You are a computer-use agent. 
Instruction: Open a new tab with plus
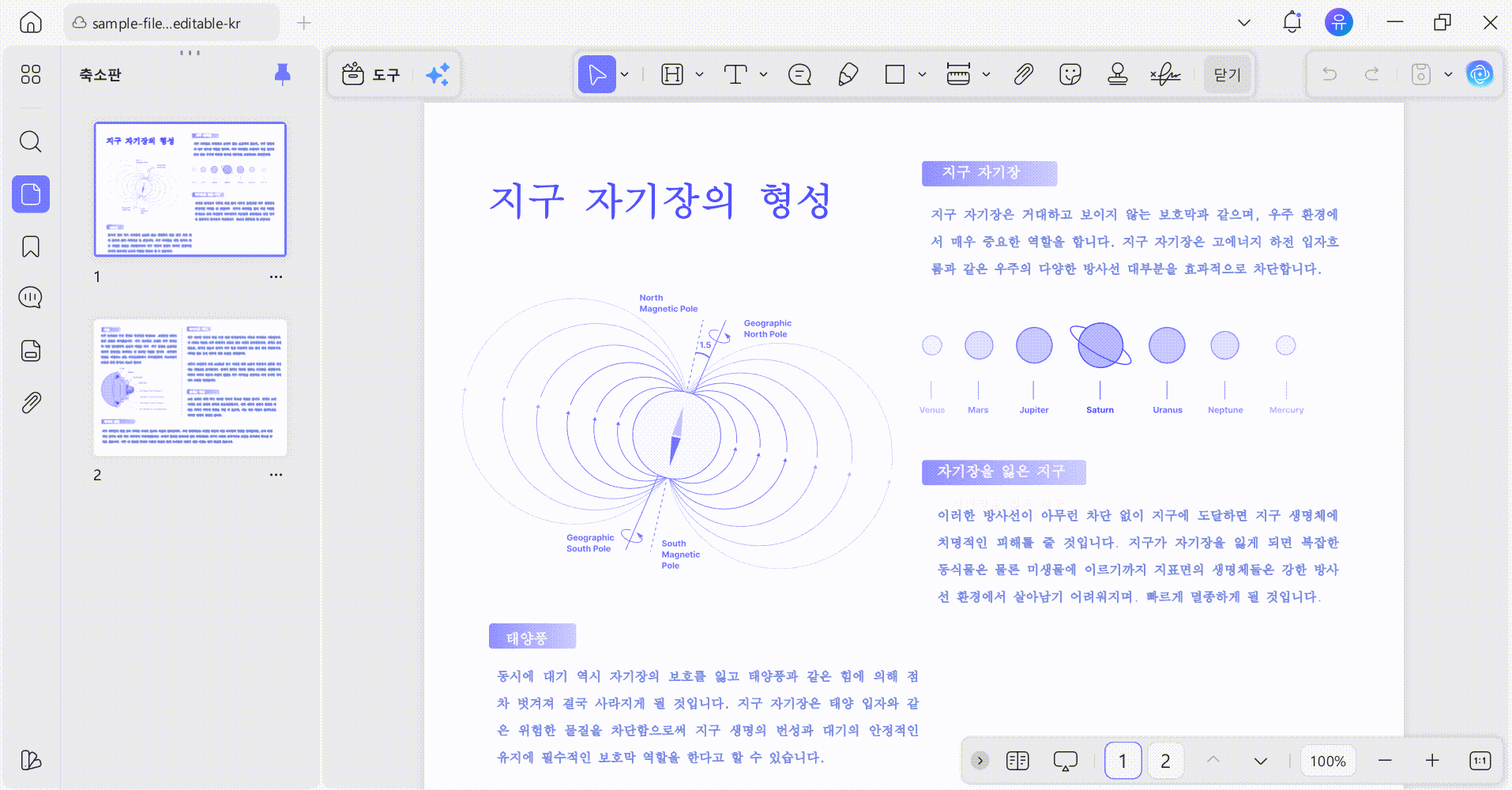pyautogui.click(x=303, y=23)
